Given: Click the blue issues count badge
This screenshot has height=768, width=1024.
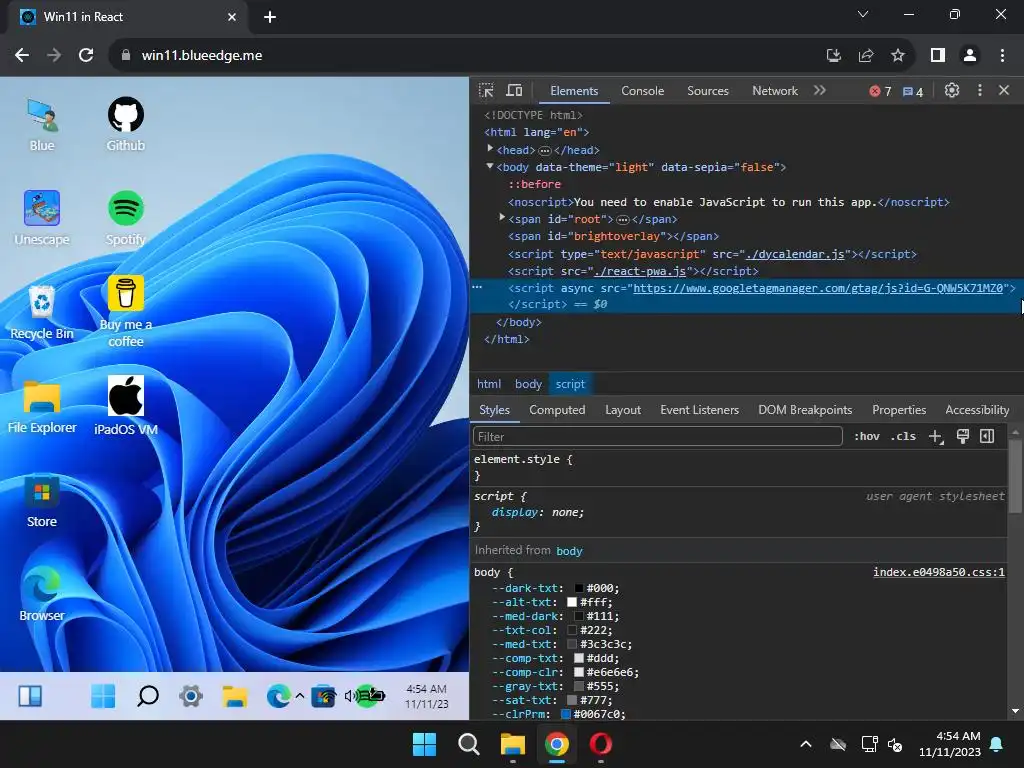Looking at the screenshot, I should 913,91.
